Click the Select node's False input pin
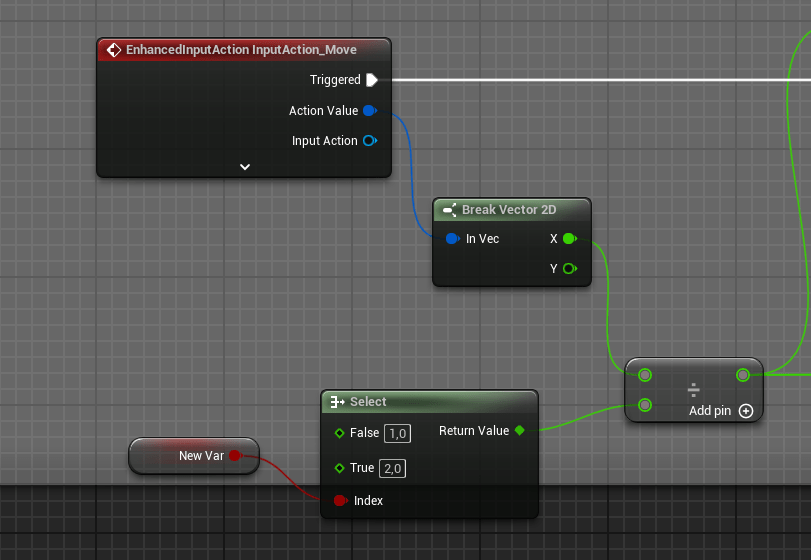811x560 pixels. click(339, 433)
